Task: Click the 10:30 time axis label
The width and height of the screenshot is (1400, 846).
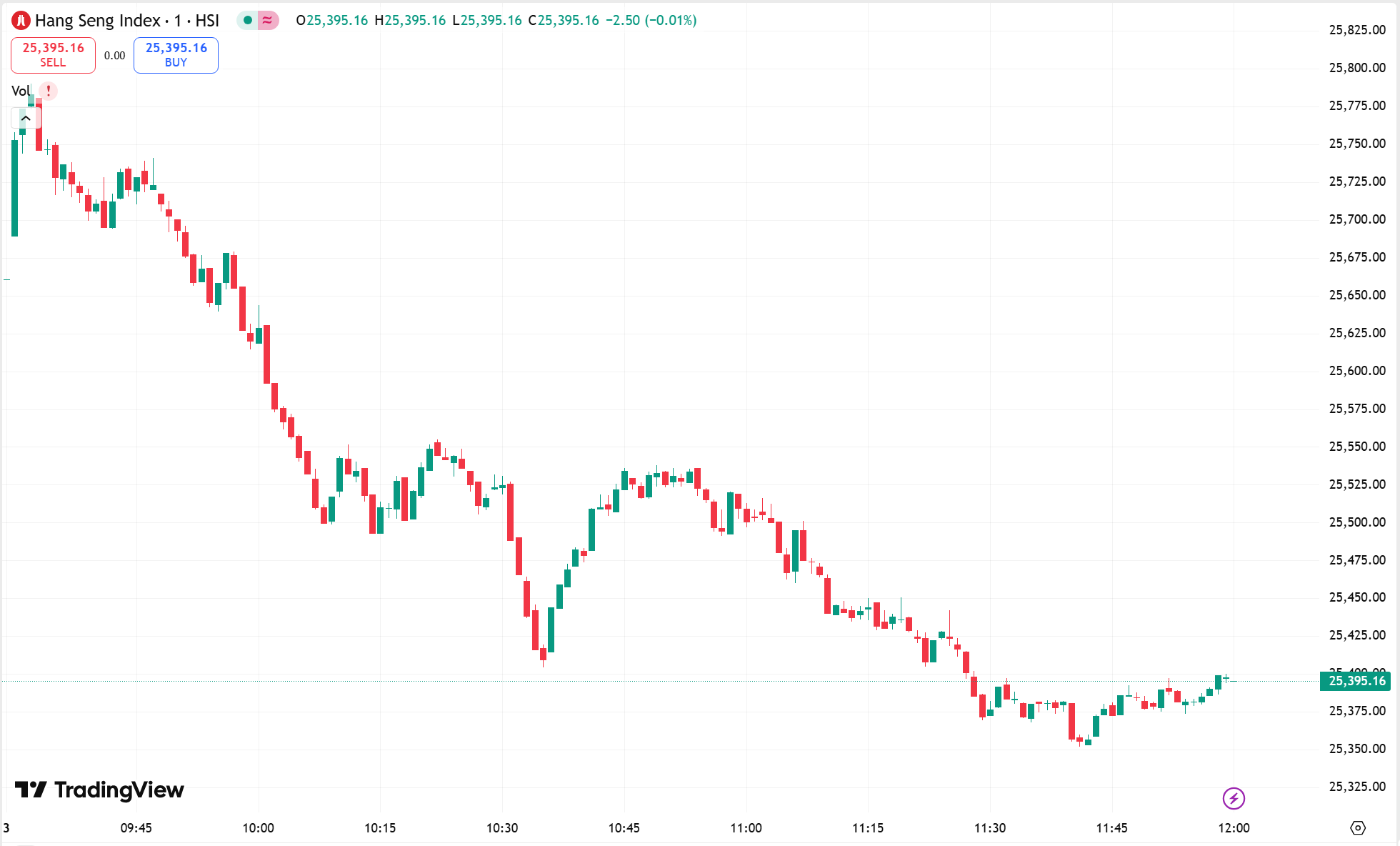Action: [502, 827]
